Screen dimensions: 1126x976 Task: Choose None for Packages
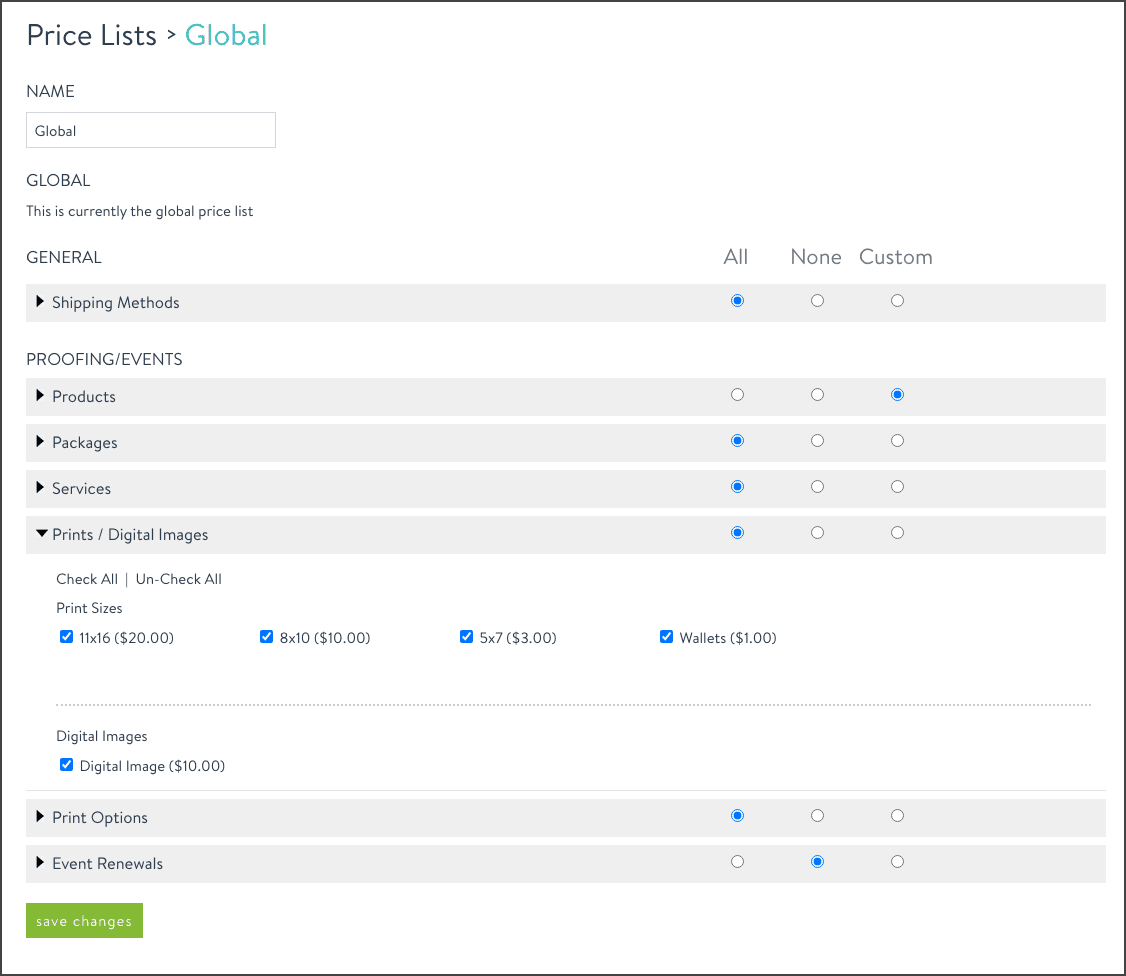[x=817, y=440]
